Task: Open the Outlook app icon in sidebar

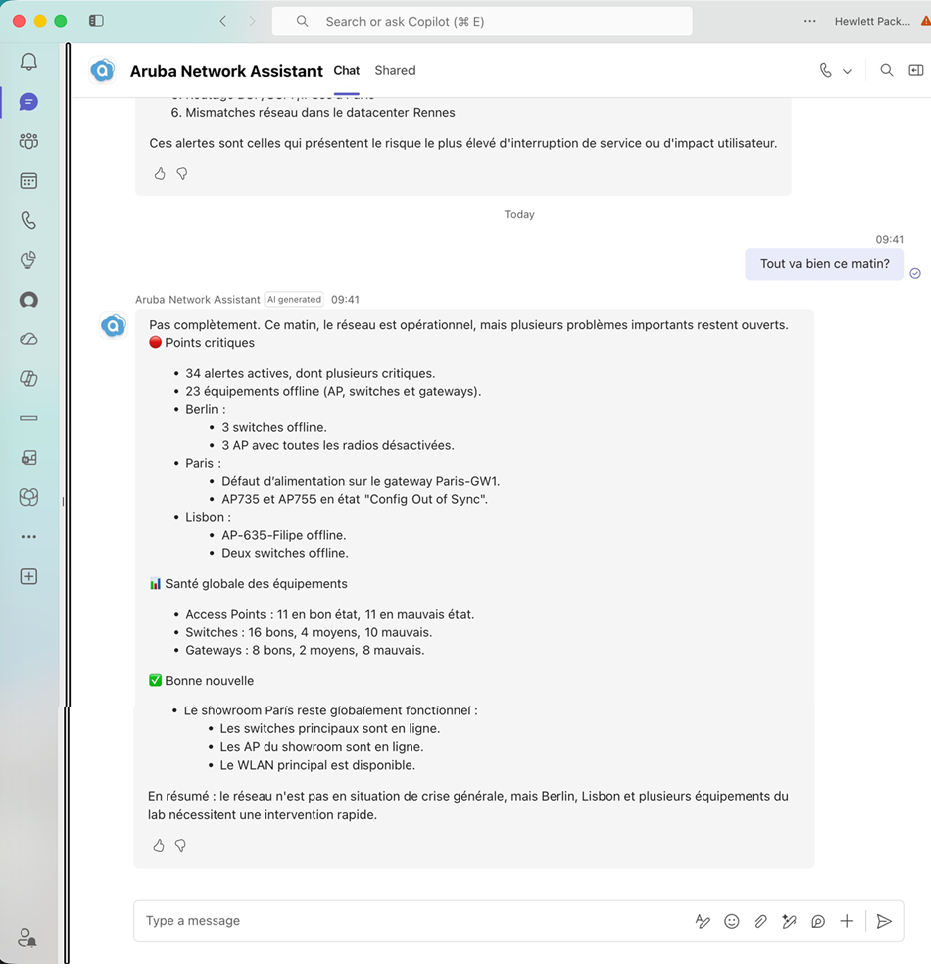Action: tap(28, 458)
